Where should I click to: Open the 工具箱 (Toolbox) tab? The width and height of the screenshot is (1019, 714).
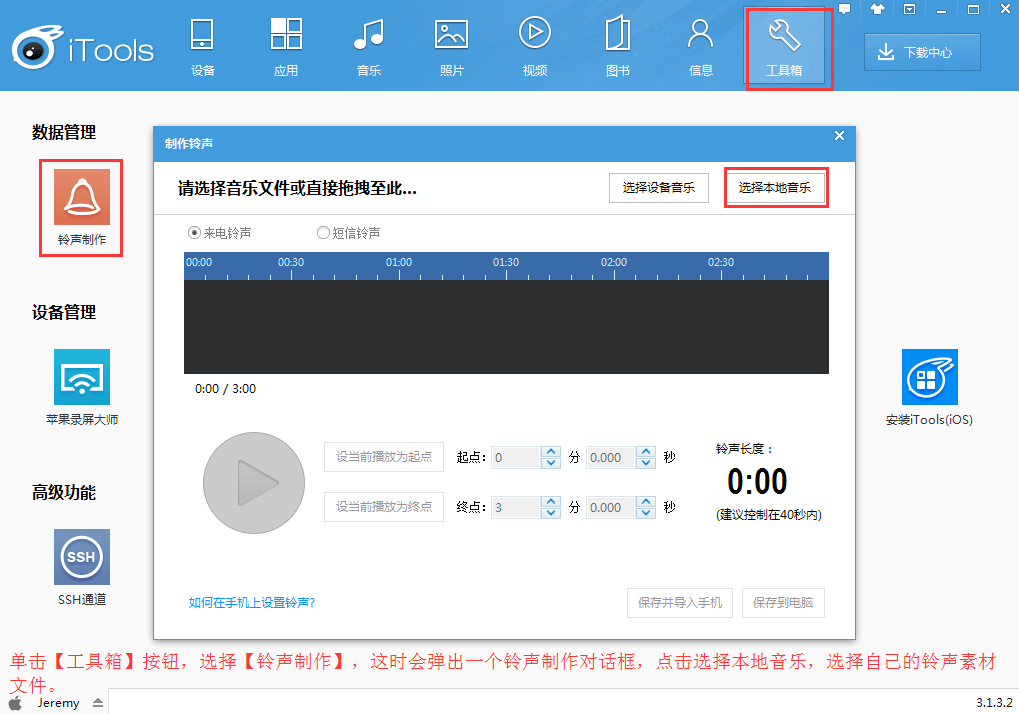pos(784,47)
